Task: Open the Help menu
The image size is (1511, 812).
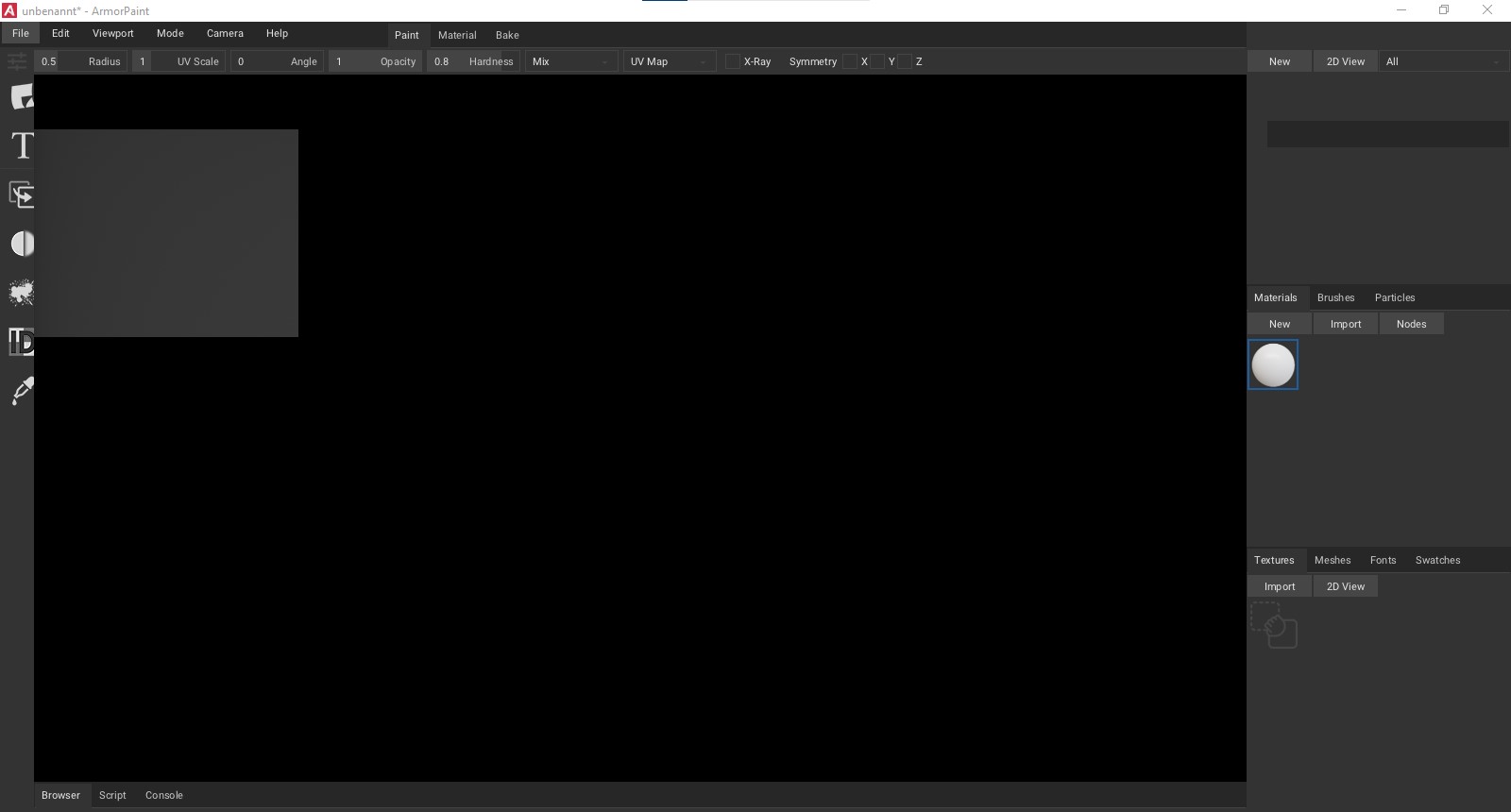Action: tap(277, 33)
